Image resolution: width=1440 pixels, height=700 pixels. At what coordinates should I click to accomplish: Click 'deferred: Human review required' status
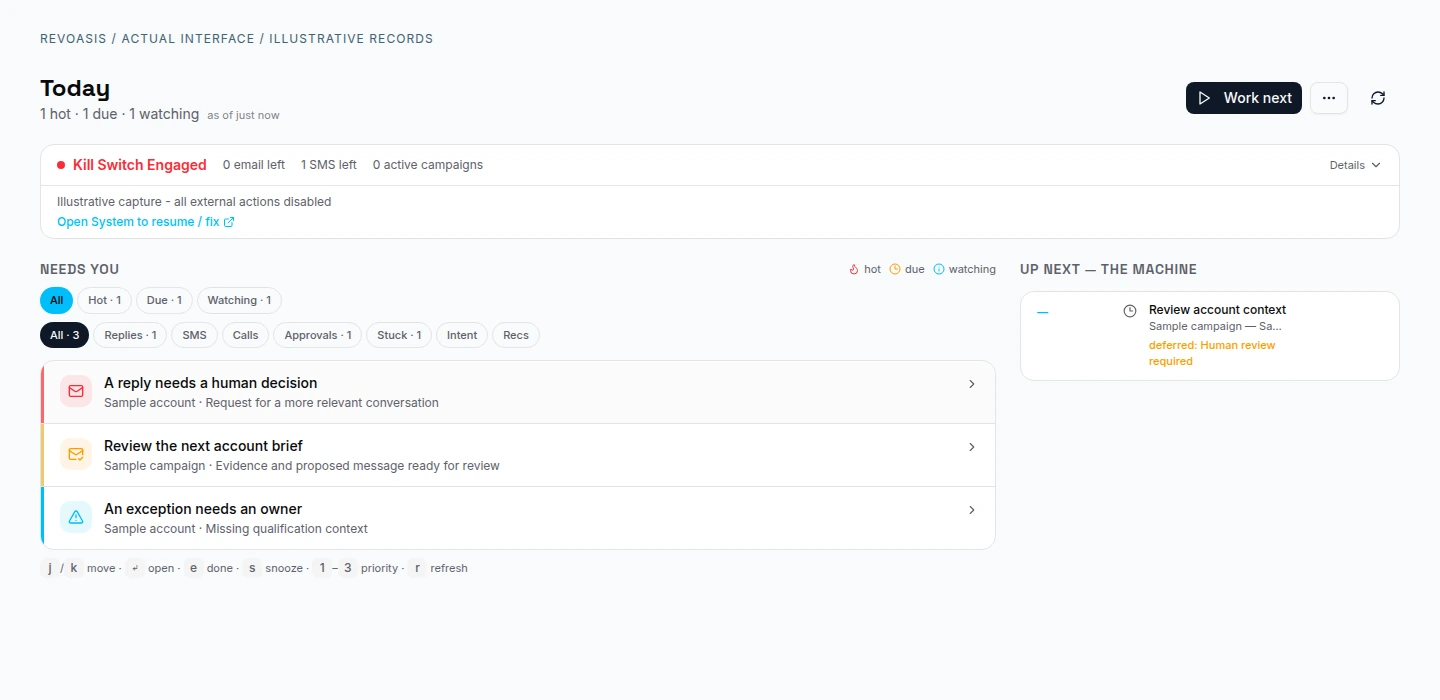point(1212,353)
